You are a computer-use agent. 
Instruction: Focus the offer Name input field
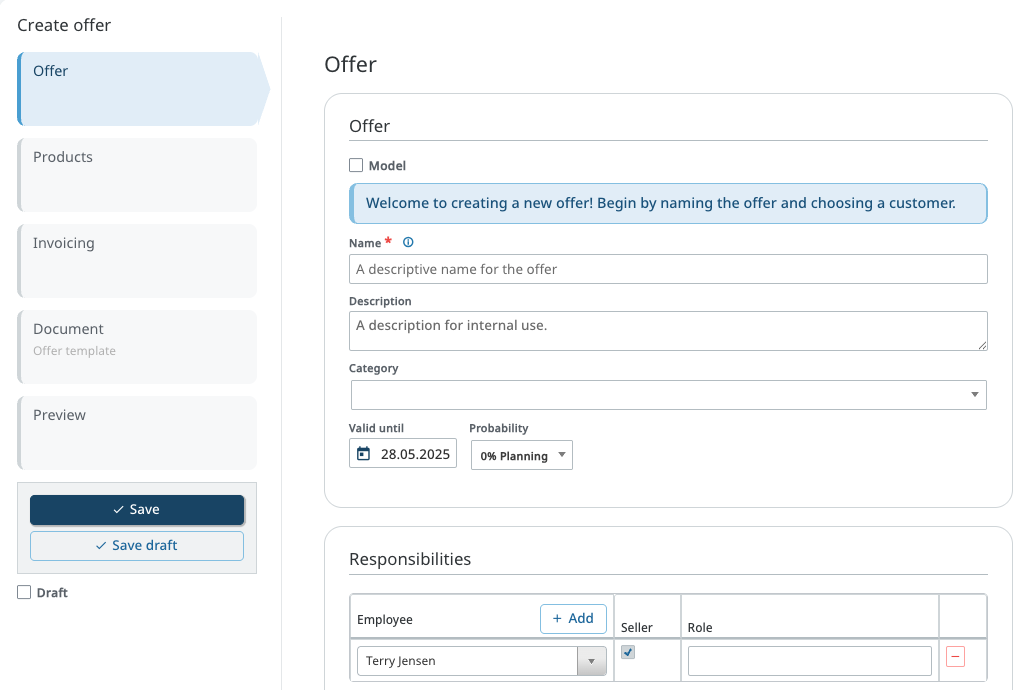(668, 269)
